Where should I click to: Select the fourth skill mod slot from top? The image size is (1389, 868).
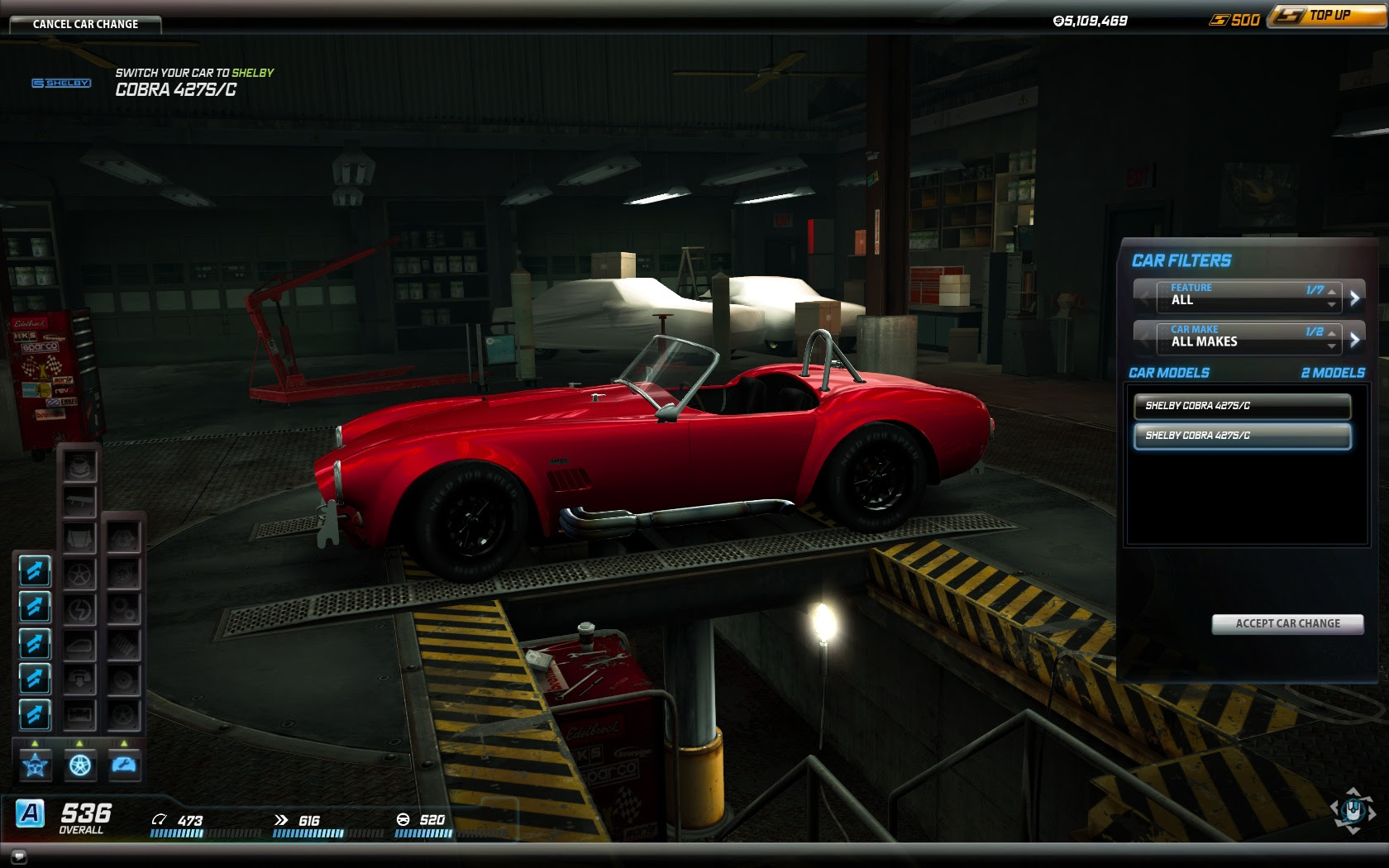35,679
